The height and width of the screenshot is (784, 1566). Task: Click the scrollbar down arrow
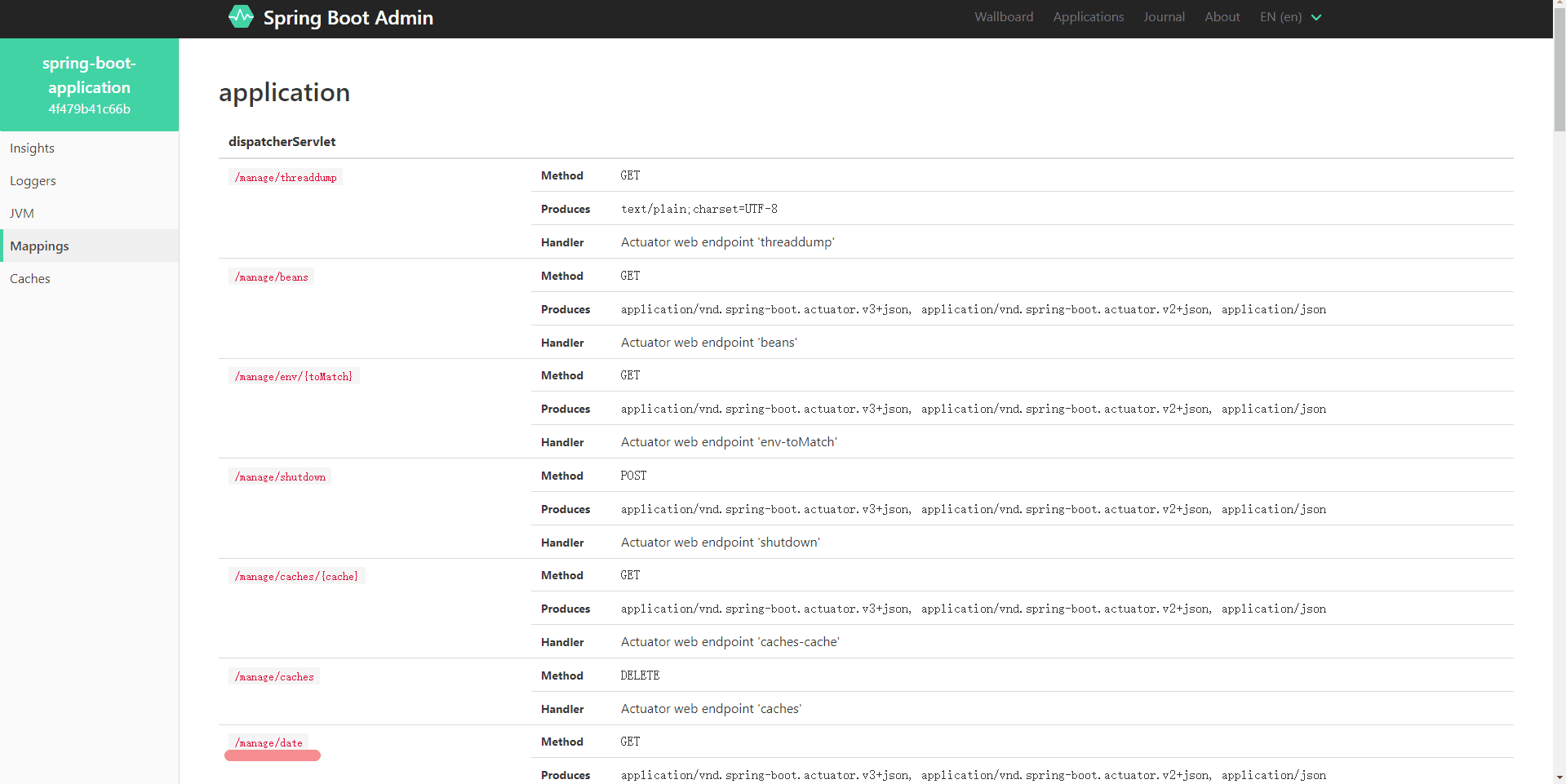coord(1559,777)
